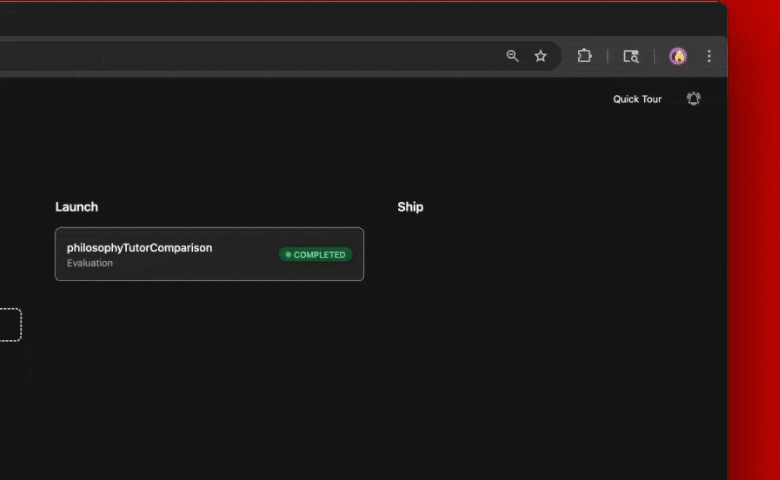The image size is (780, 480).
Task: Open the tab search icon in toolbar
Action: [x=631, y=56]
